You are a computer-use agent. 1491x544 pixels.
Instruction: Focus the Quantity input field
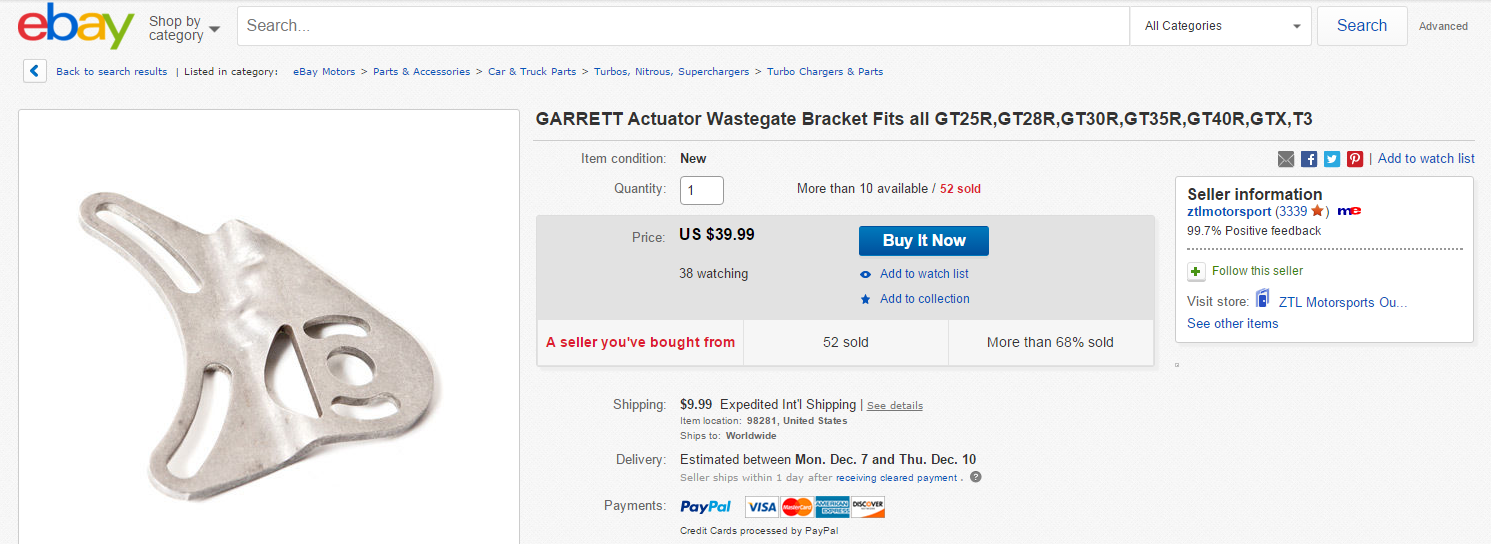(x=702, y=190)
